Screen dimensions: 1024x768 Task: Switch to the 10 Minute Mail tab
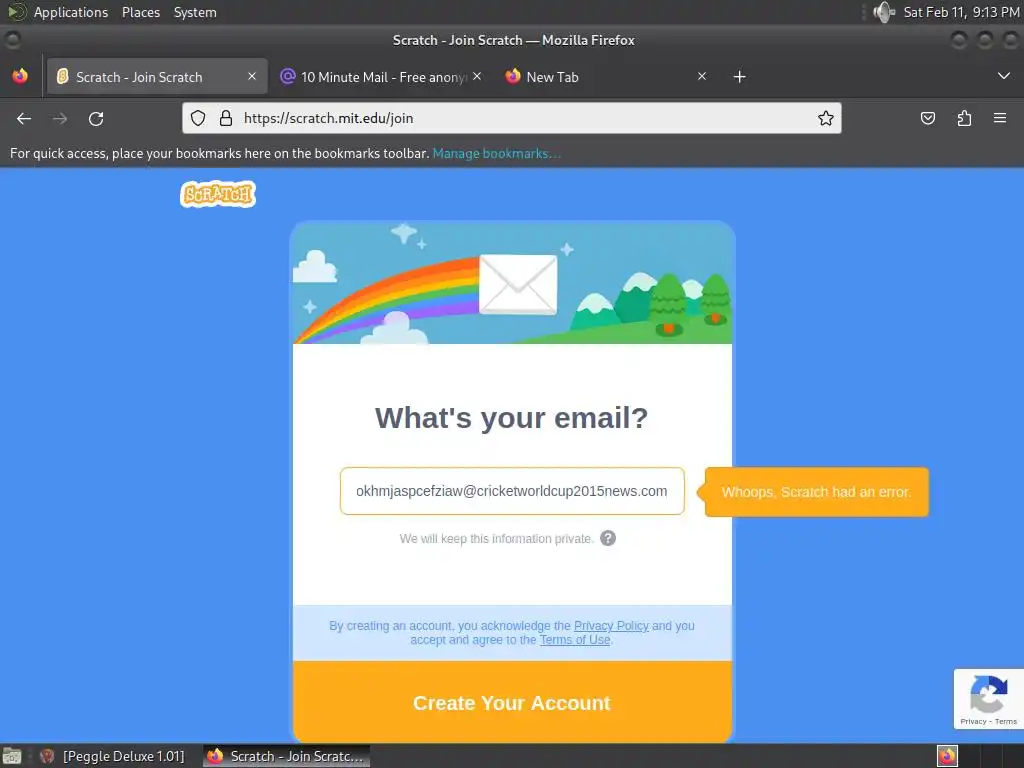[382, 77]
